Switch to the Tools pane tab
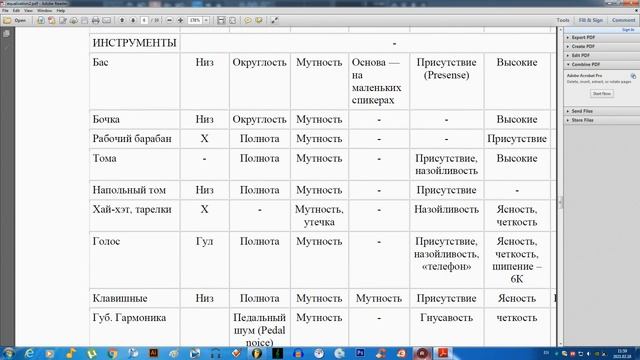This screenshot has width=640, height=360. 563,20
